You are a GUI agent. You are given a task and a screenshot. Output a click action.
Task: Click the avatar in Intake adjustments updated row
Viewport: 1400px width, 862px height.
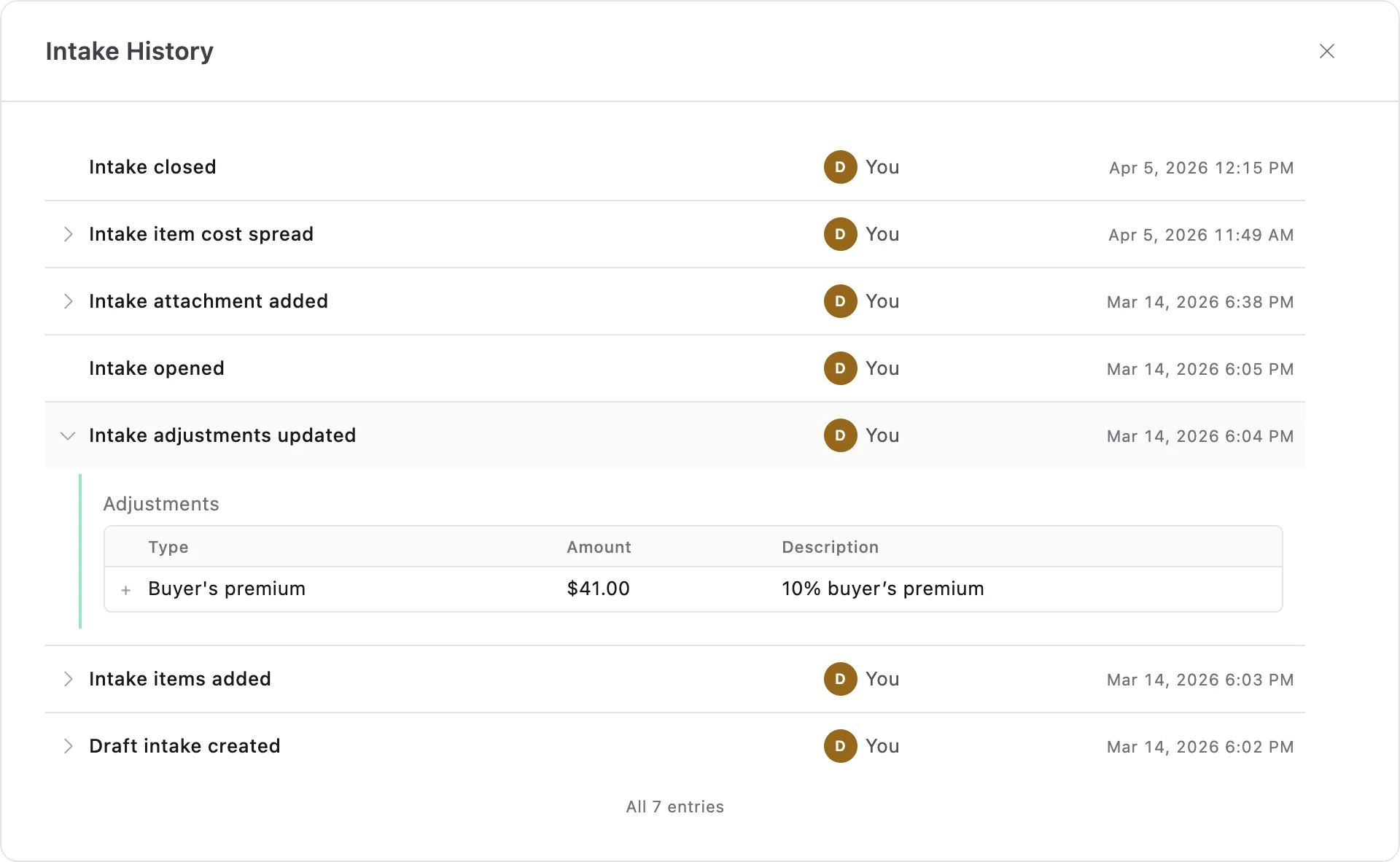[840, 435]
